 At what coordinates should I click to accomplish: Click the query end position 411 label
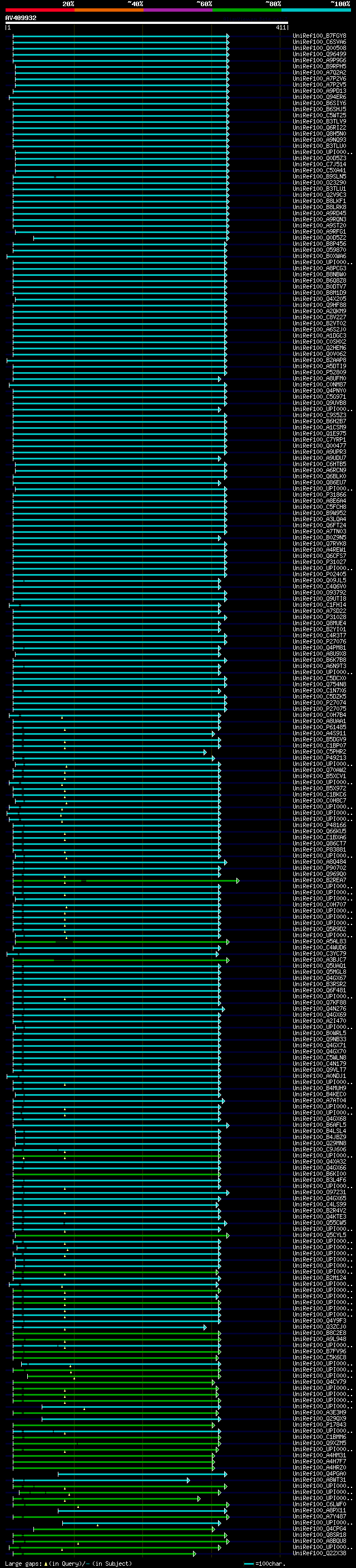pos(281,28)
